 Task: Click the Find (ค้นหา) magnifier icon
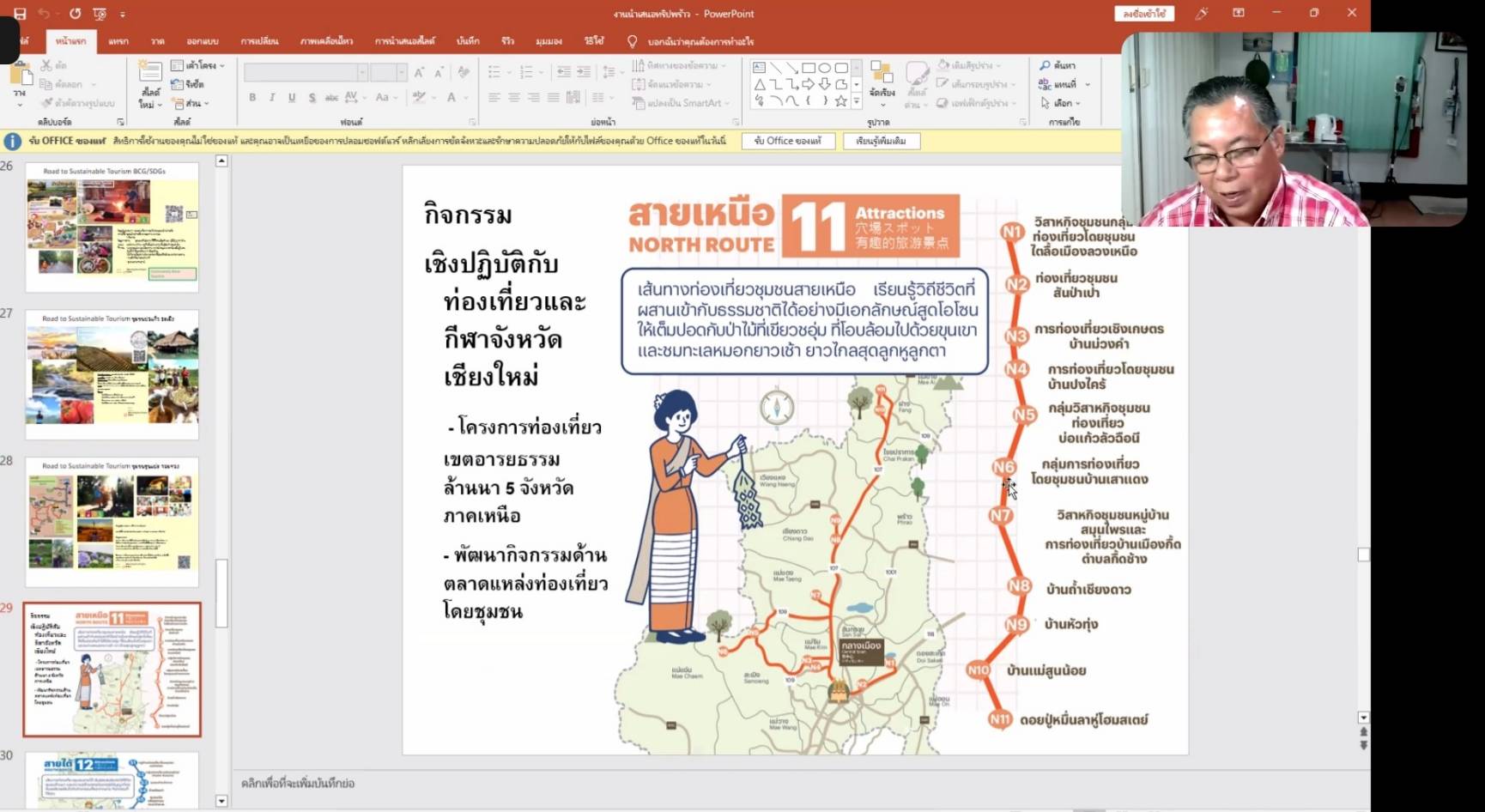click(1045, 65)
